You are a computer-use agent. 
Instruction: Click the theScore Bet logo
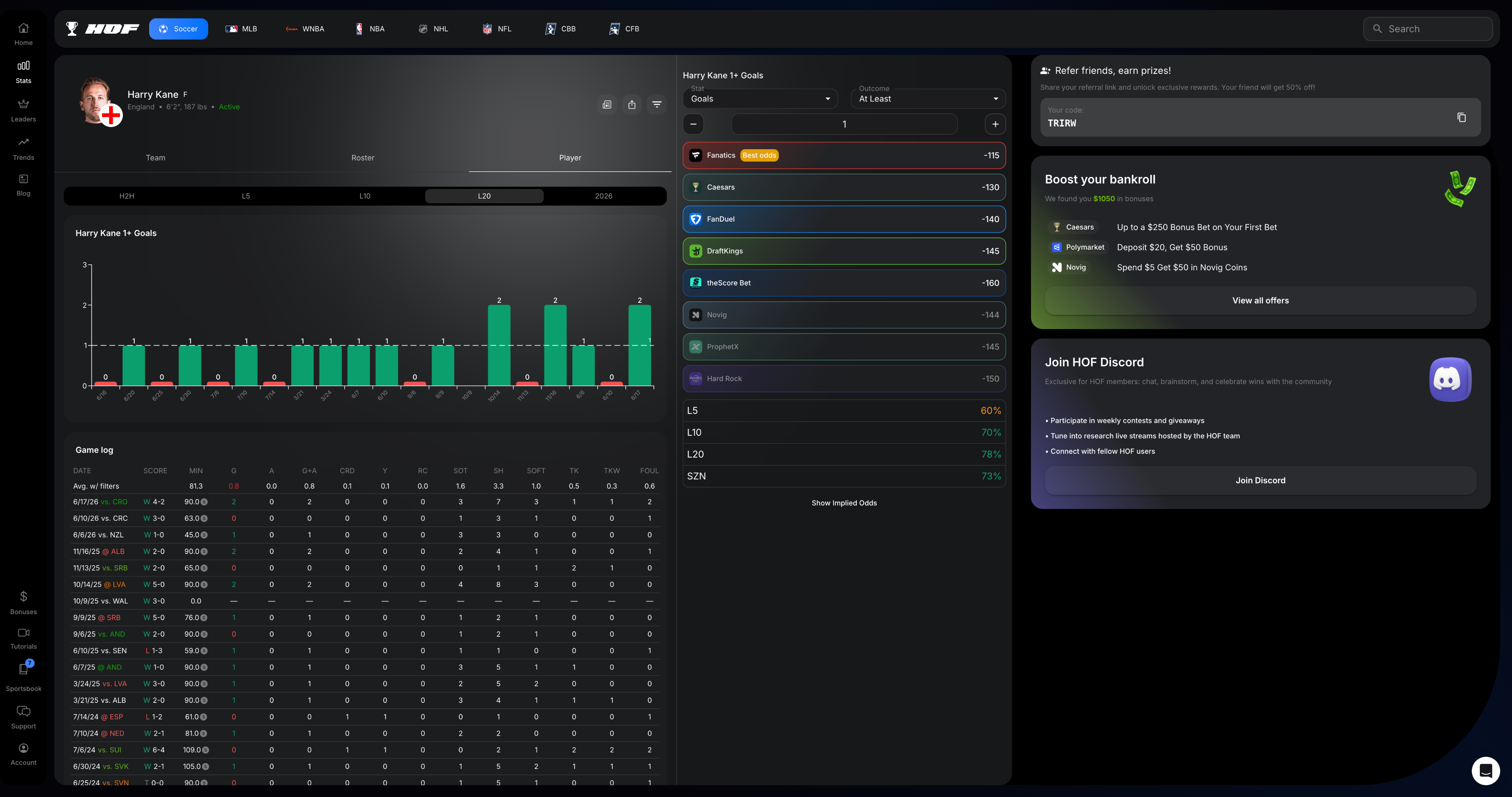[x=695, y=283]
